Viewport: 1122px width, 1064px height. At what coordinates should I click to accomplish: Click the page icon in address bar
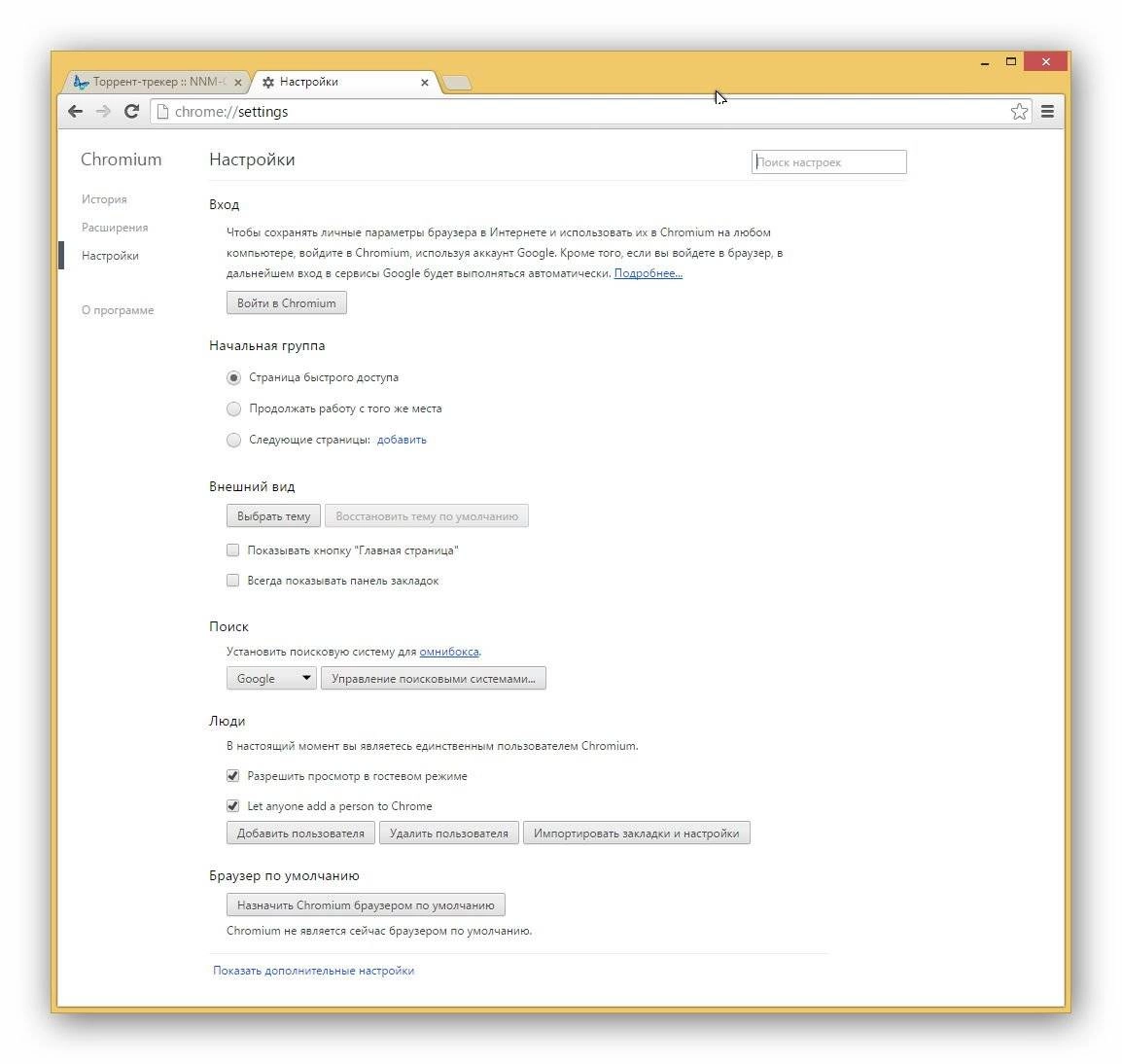click(162, 111)
